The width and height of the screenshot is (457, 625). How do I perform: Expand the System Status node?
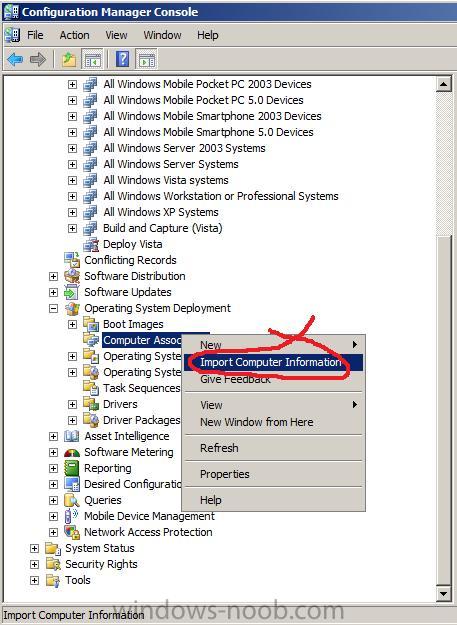pos(35,548)
